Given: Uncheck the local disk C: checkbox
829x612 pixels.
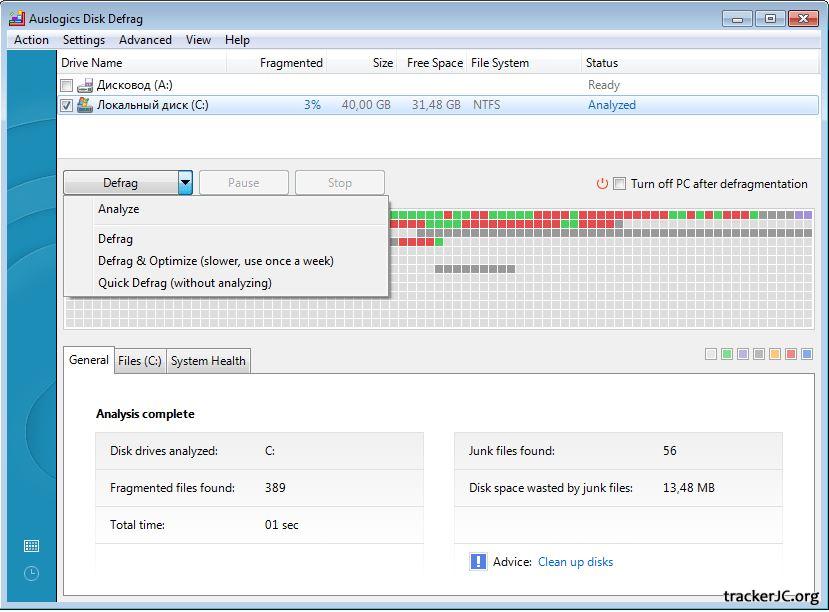Looking at the screenshot, I should point(67,105).
